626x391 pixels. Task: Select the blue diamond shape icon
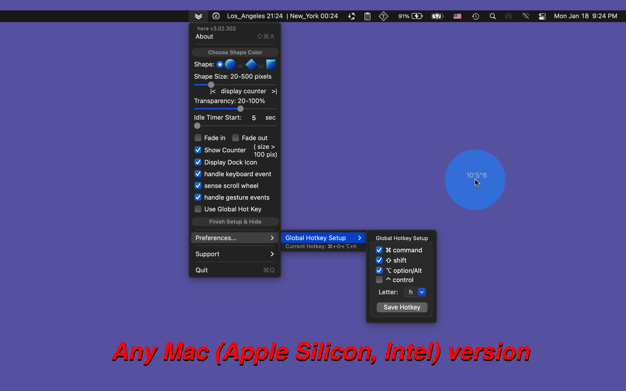click(251, 64)
